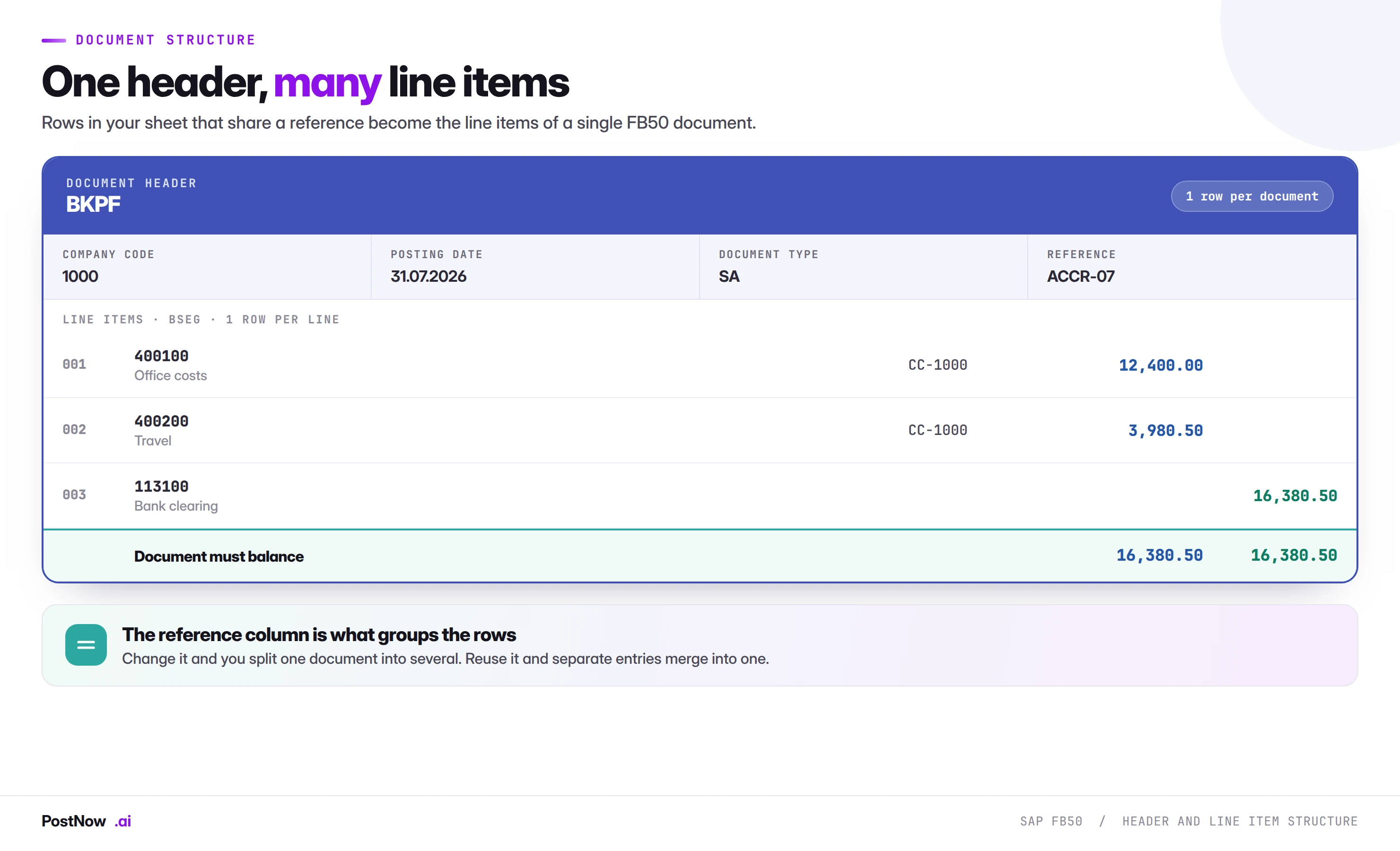Click the DOCUMENT TYPE field label
The image size is (1400, 851).
769,254
